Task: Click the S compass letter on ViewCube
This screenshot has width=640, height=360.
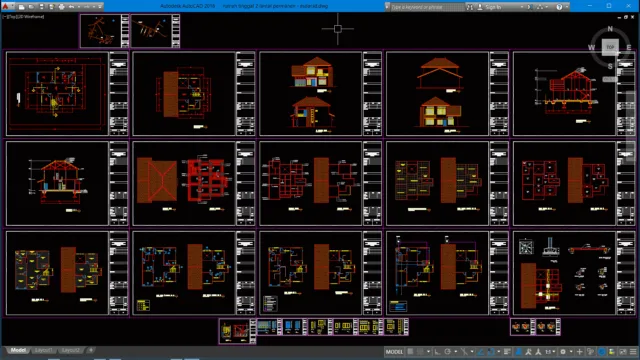Action: click(610, 66)
